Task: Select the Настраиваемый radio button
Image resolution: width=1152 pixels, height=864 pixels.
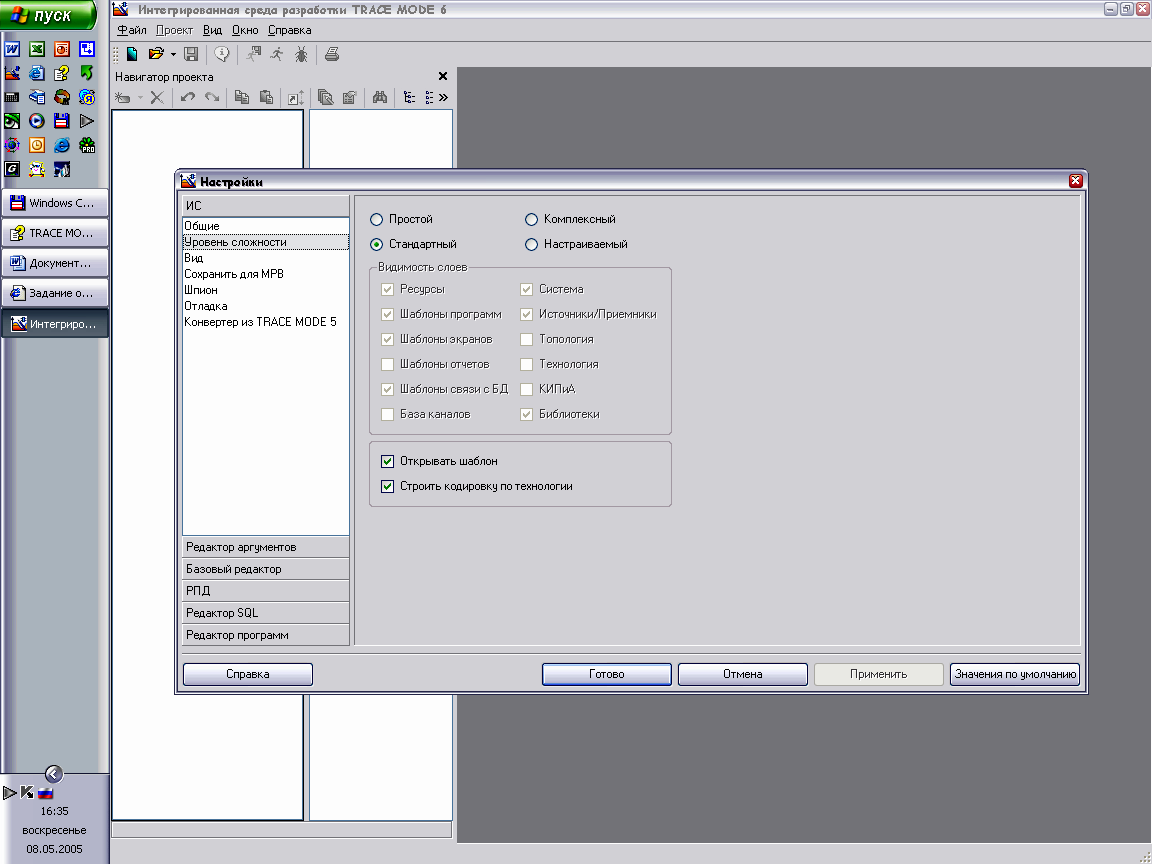Action: [x=531, y=244]
